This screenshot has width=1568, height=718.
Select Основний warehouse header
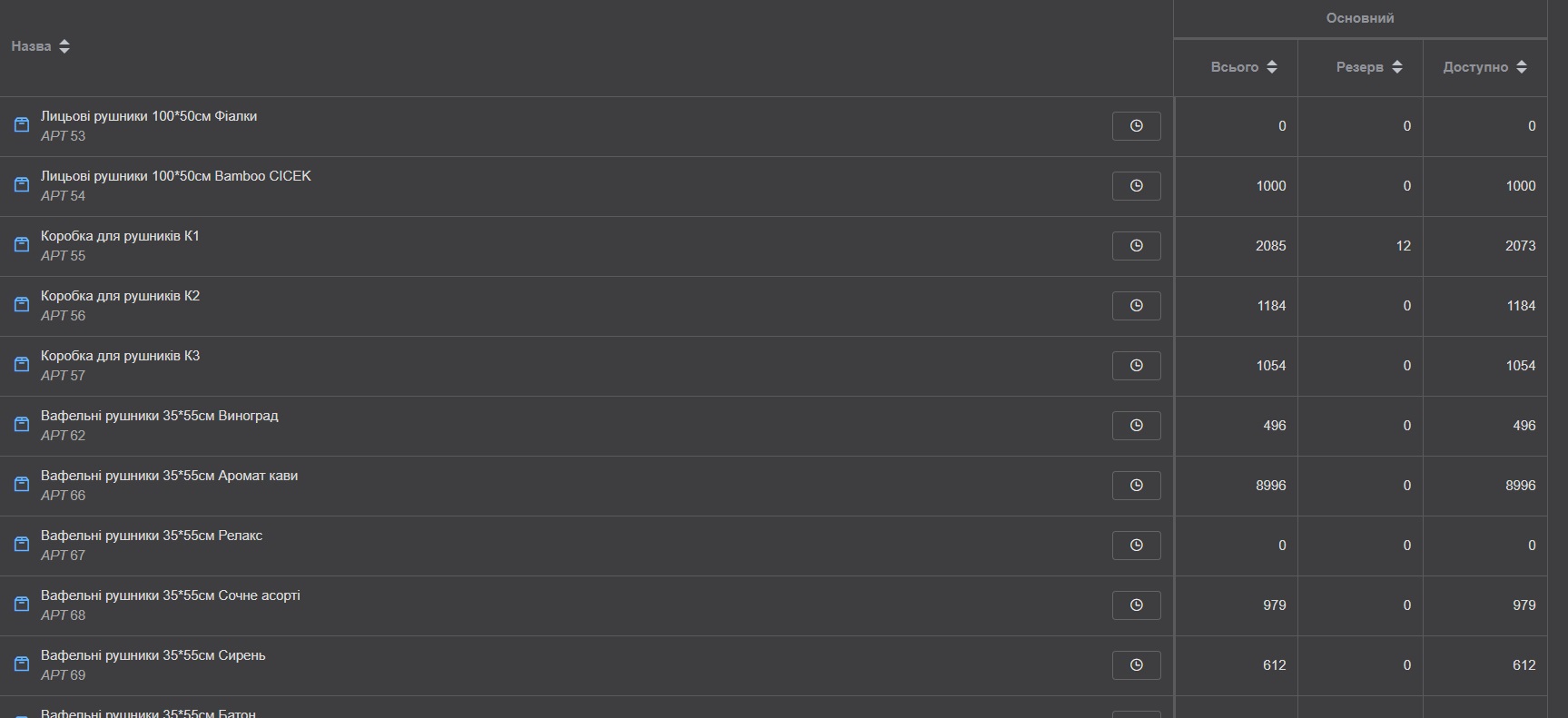(x=1359, y=18)
